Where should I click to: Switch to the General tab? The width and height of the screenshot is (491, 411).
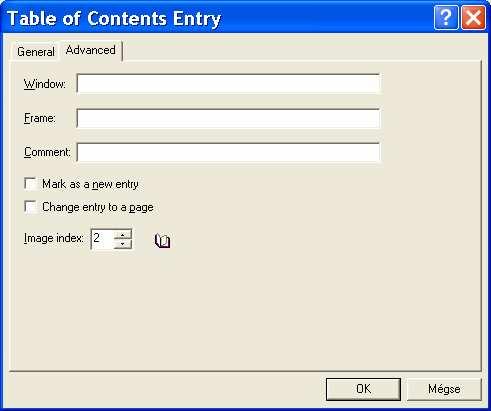click(x=36, y=52)
